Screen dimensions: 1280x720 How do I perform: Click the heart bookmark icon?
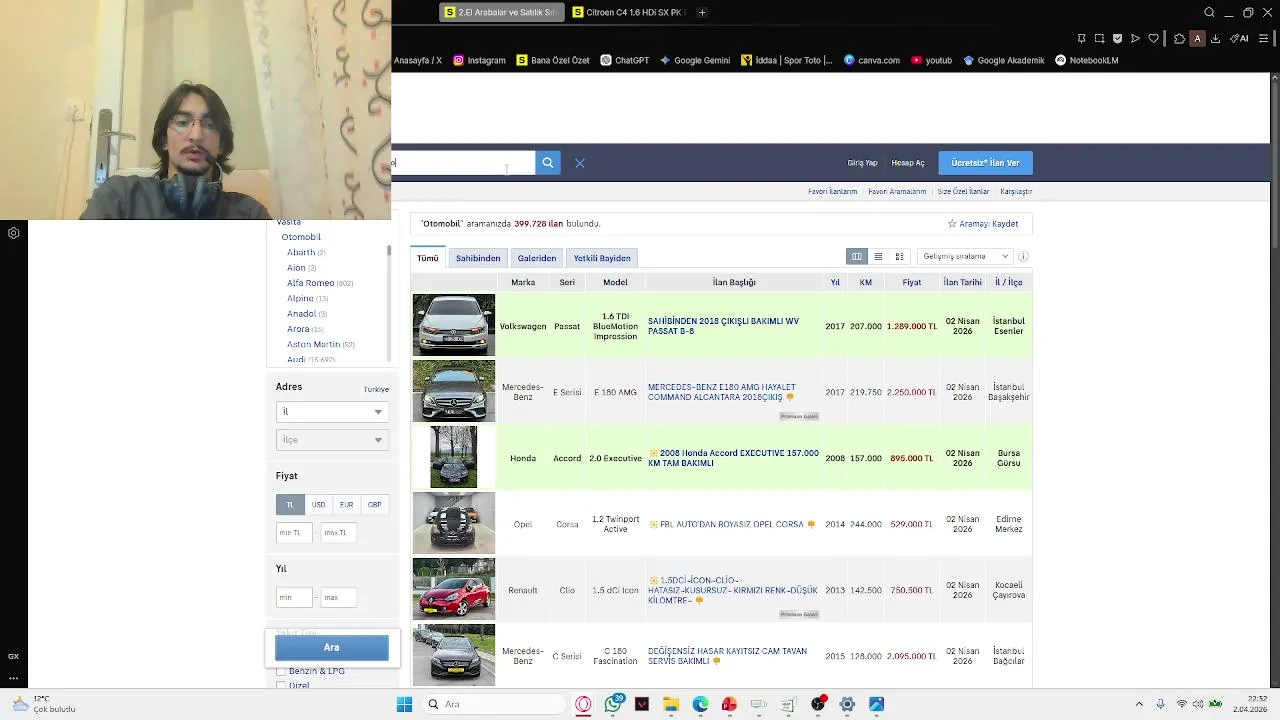pyautogui.click(x=1153, y=39)
